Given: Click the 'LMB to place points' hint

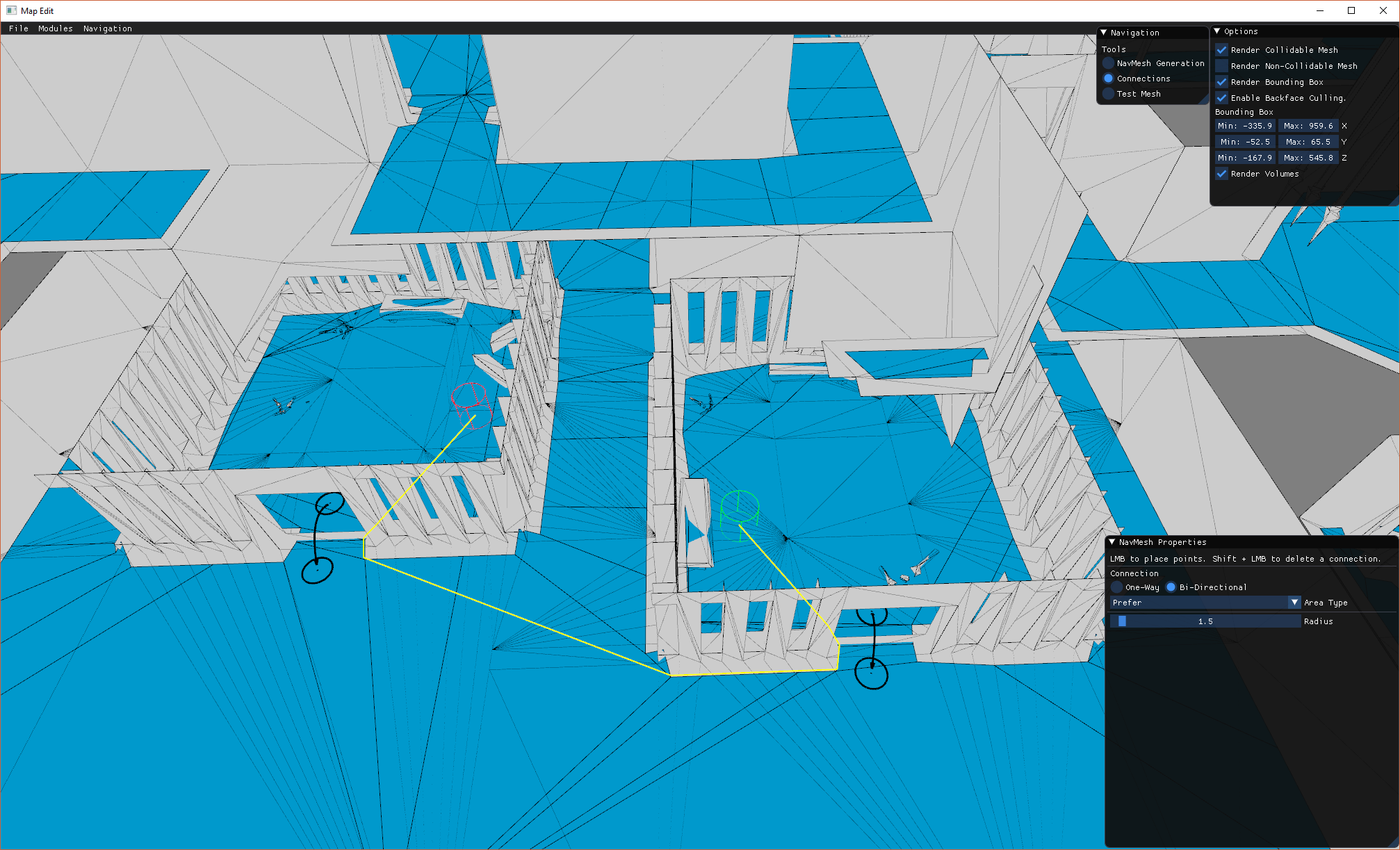Looking at the screenshot, I should 1158,559.
